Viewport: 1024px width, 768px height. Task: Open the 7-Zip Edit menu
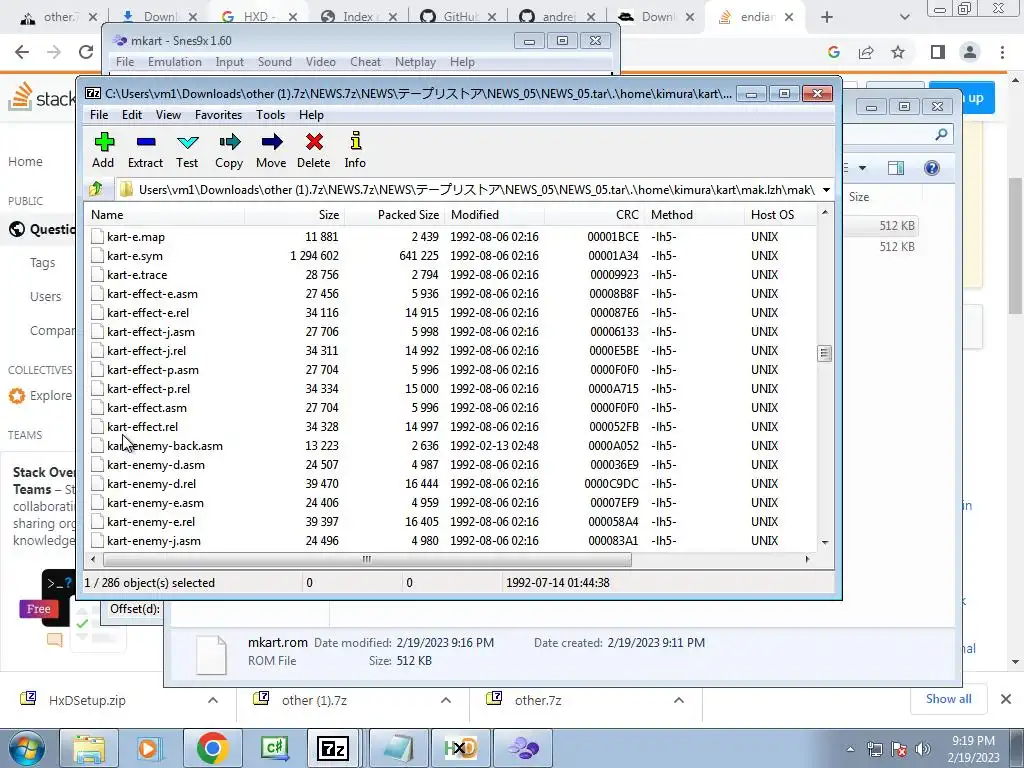(132, 115)
